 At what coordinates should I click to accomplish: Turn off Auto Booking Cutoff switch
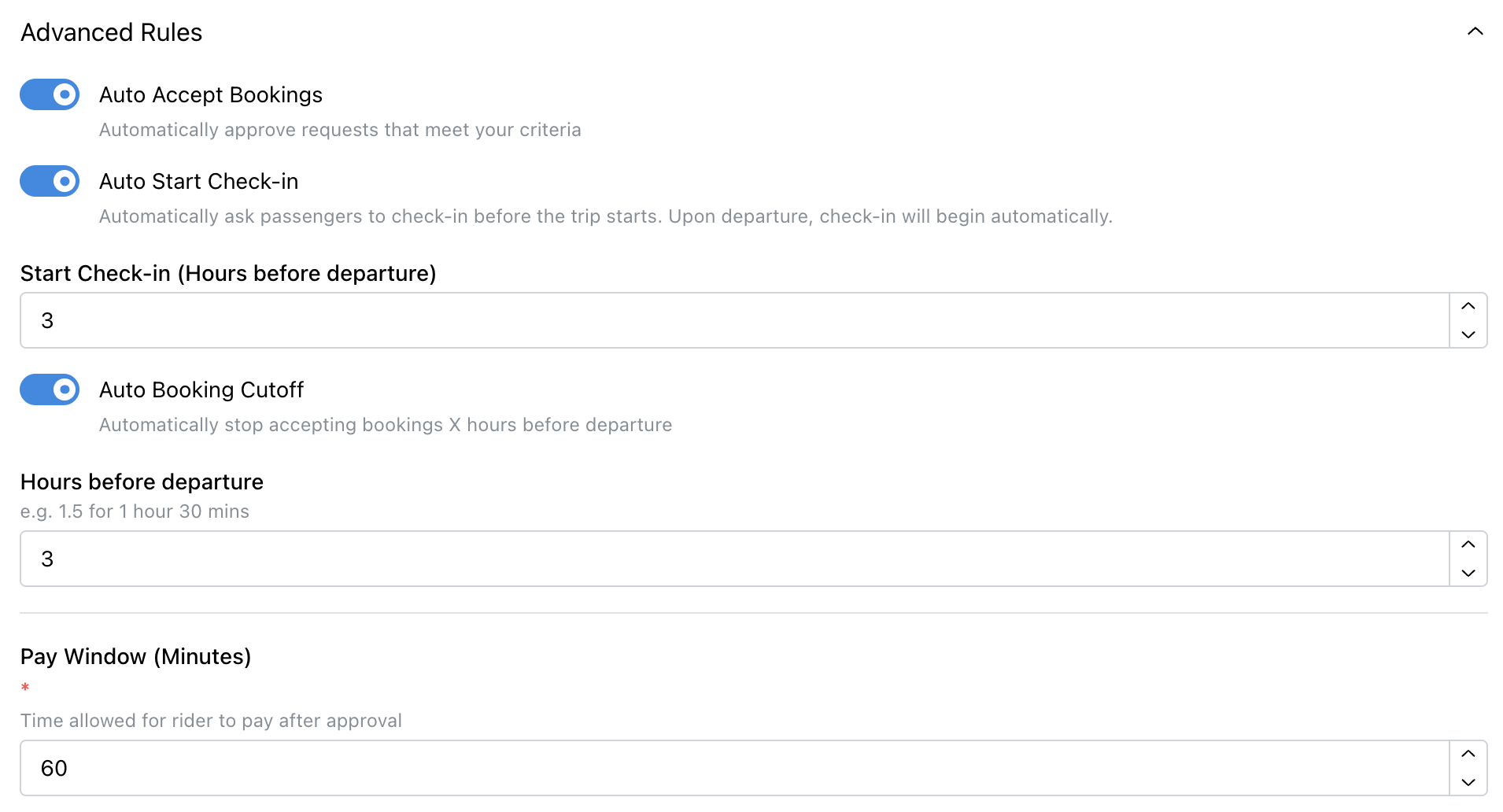click(50, 389)
